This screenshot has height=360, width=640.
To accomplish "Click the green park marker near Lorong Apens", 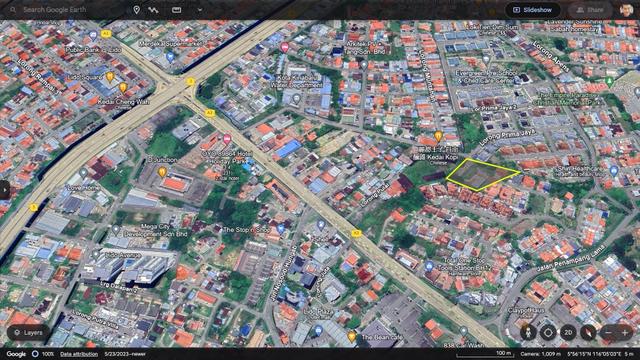I will 609,81.
